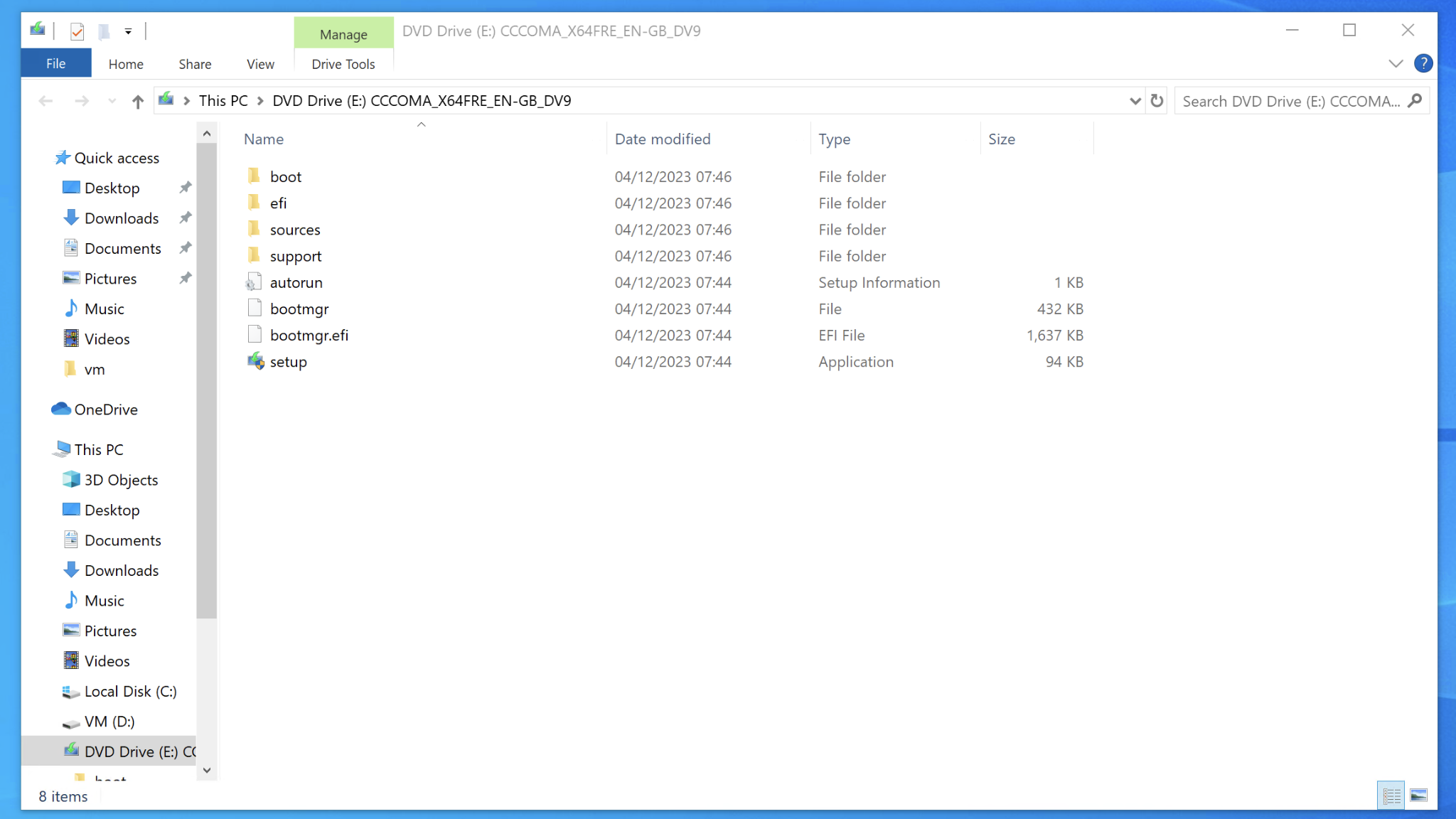Open the sources folder
1456x819 pixels.
(x=294, y=230)
